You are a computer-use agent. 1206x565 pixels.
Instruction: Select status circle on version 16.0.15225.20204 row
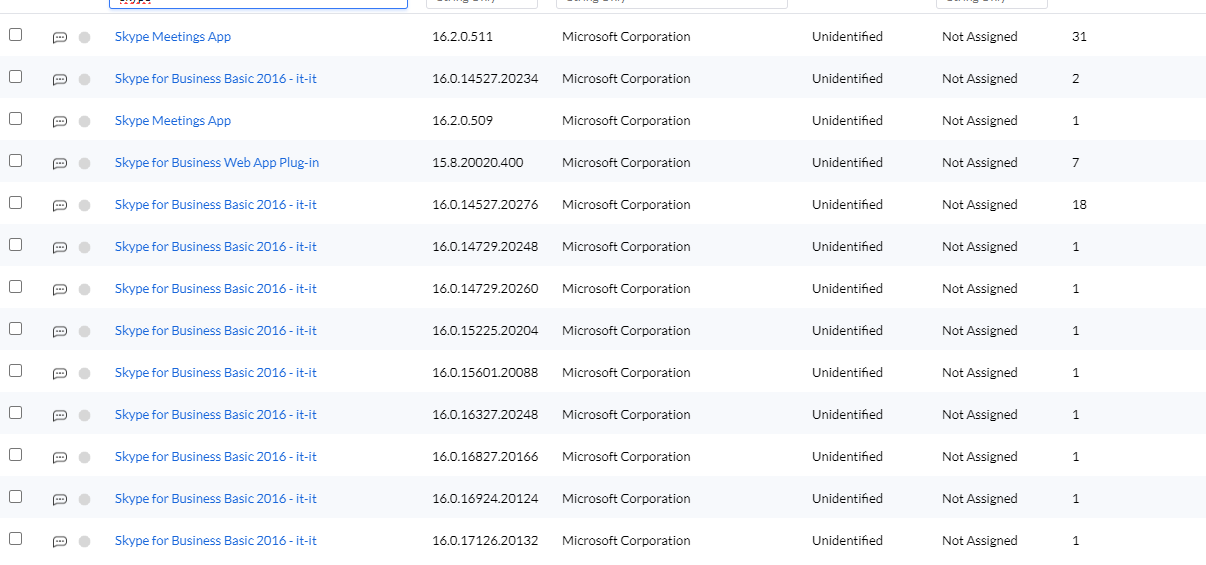[84, 331]
